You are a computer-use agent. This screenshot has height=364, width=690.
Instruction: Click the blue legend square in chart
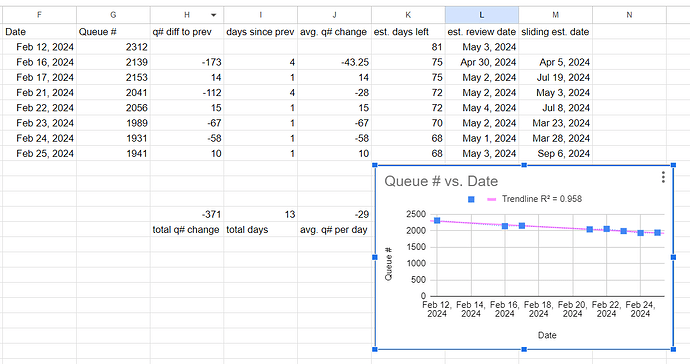point(471,199)
